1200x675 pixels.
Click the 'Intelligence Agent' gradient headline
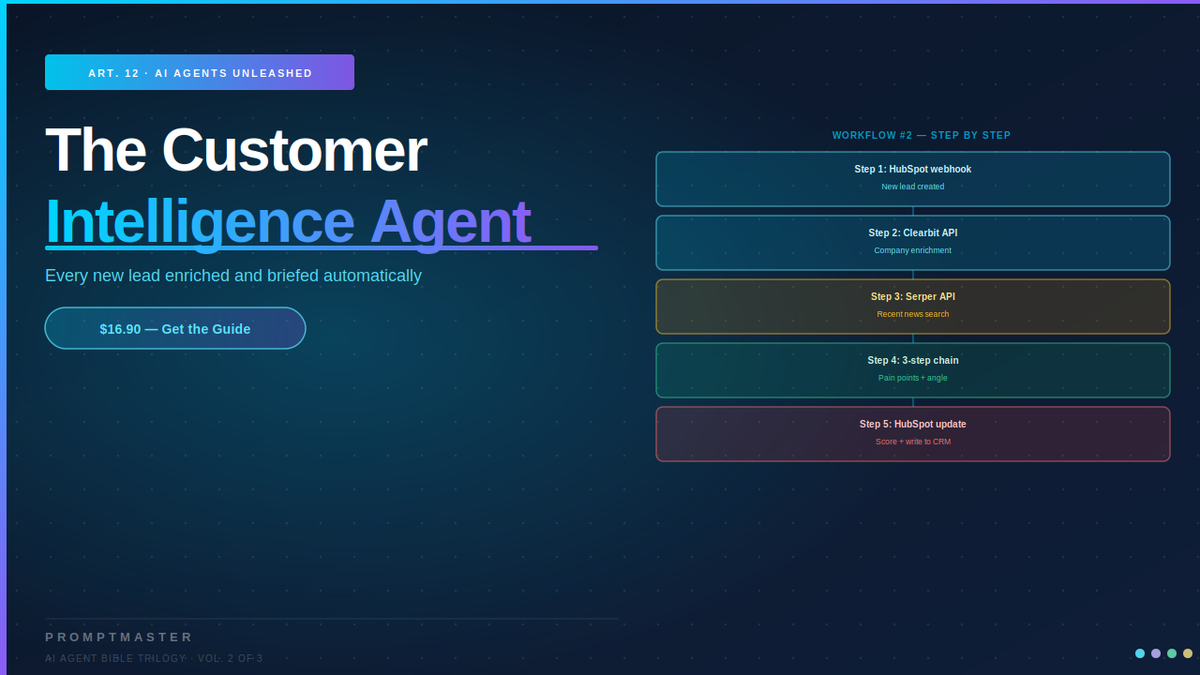pos(288,221)
